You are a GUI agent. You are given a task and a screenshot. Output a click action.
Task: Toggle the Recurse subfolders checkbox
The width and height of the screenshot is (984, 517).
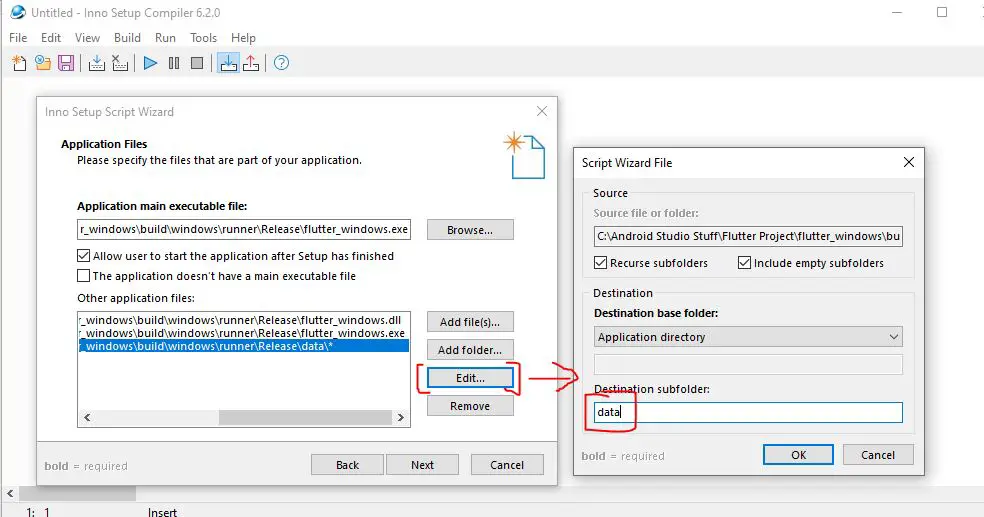pyautogui.click(x=601, y=263)
